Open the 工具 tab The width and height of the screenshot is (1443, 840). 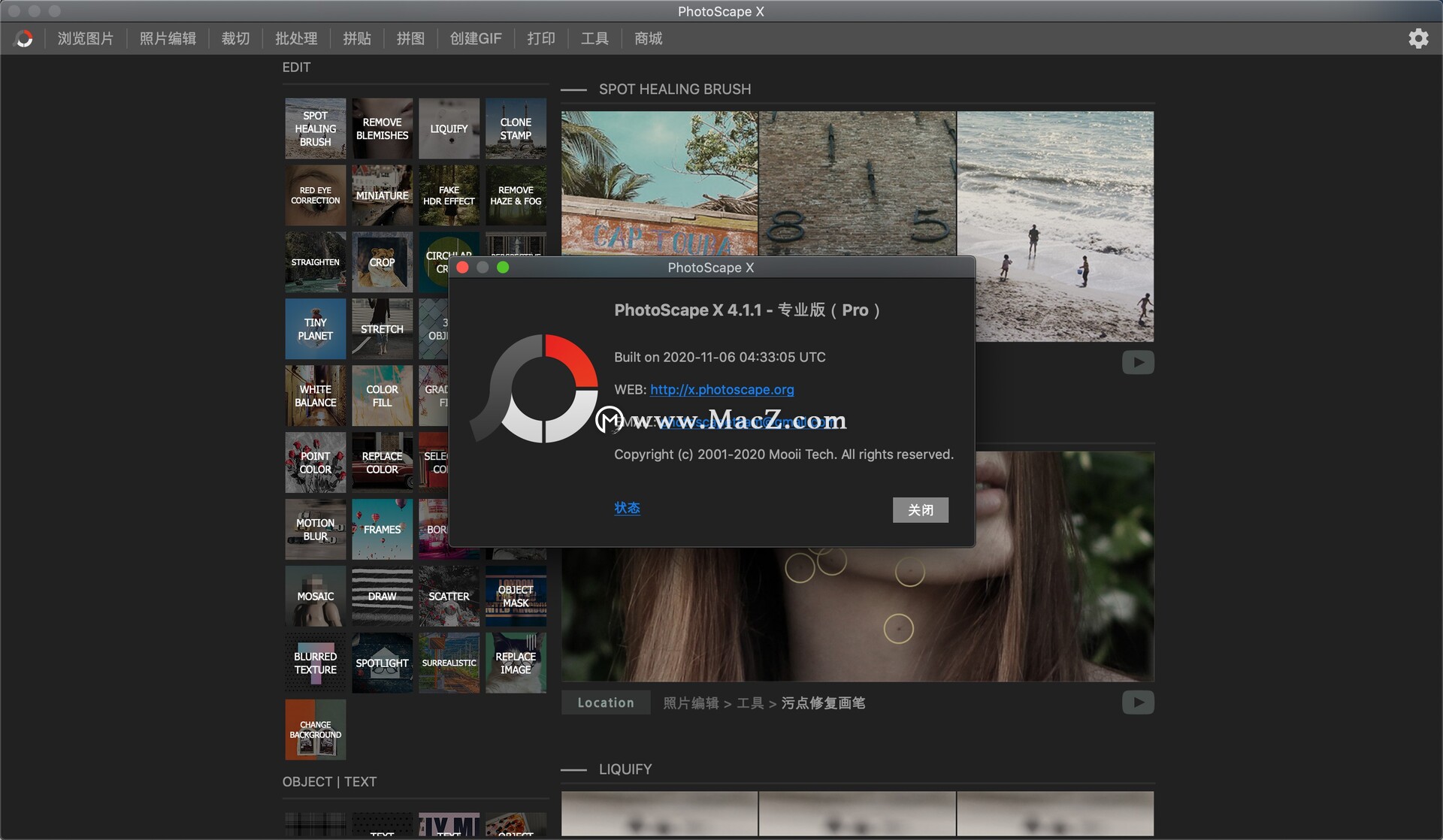tap(594, 38)
